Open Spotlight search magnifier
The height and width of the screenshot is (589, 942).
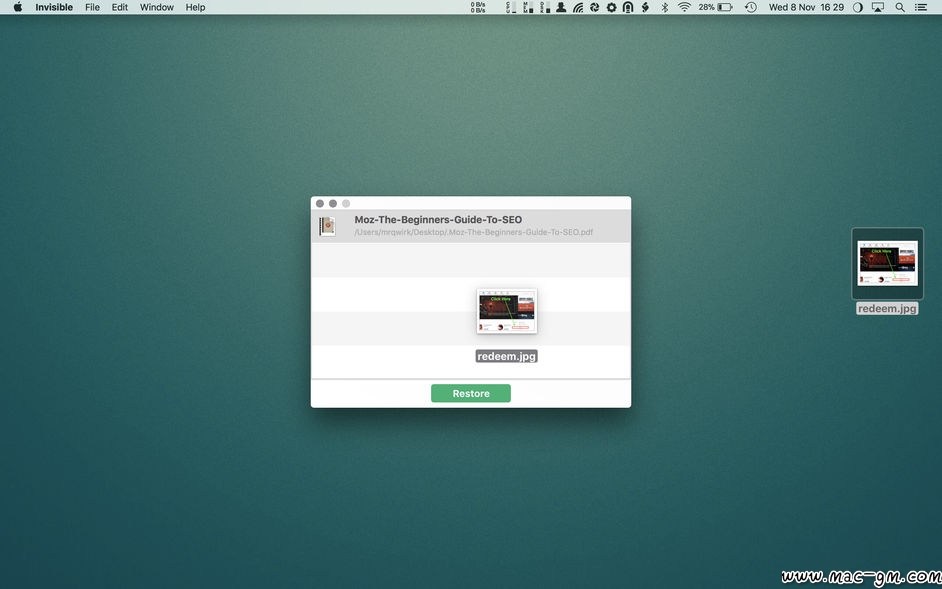pyautogui.click(x=899, y=7)
